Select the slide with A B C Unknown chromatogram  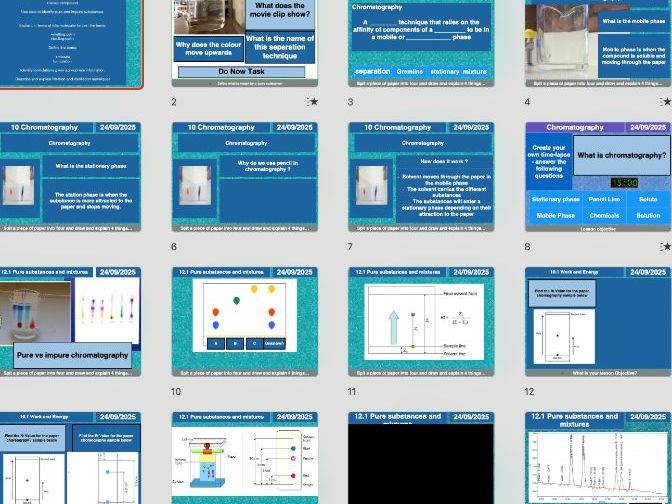pos(245,321)
